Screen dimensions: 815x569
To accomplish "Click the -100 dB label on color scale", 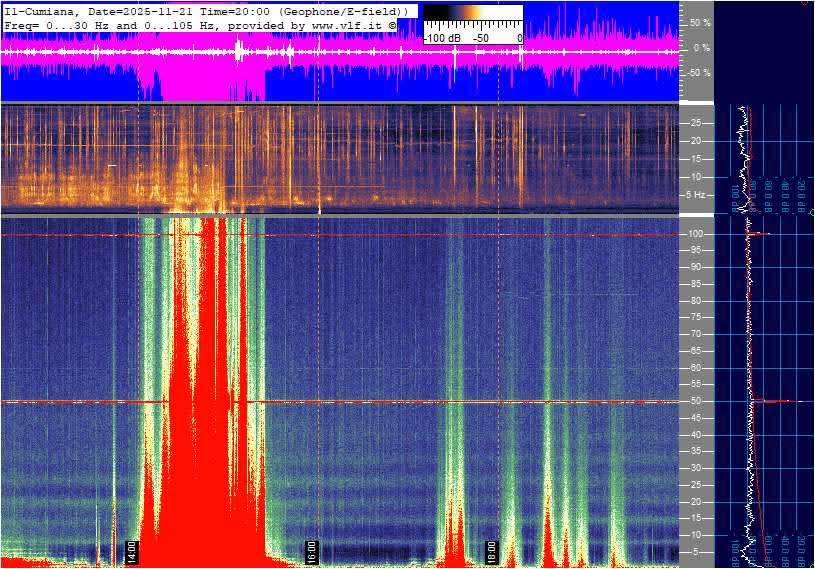I will (440, 38).
